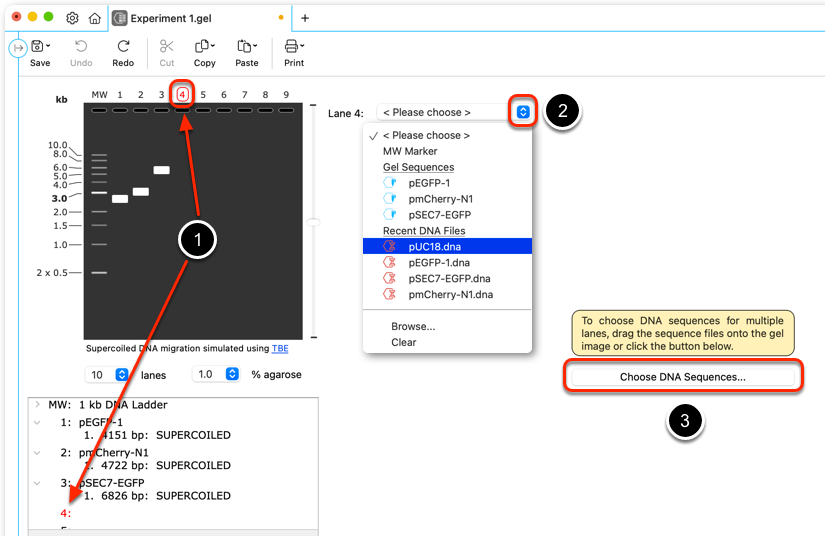Screen dimensions: 825x536
Task: Click the lane 2 supercoiled band
Action: pyautogui.click(x=140, y=191)
